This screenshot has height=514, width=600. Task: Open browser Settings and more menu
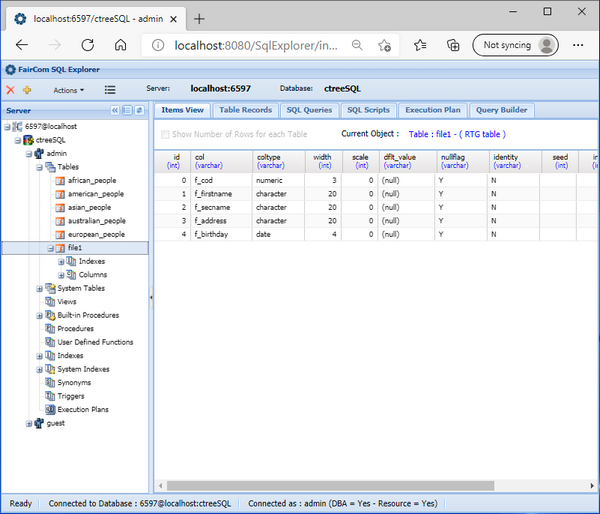578,45
